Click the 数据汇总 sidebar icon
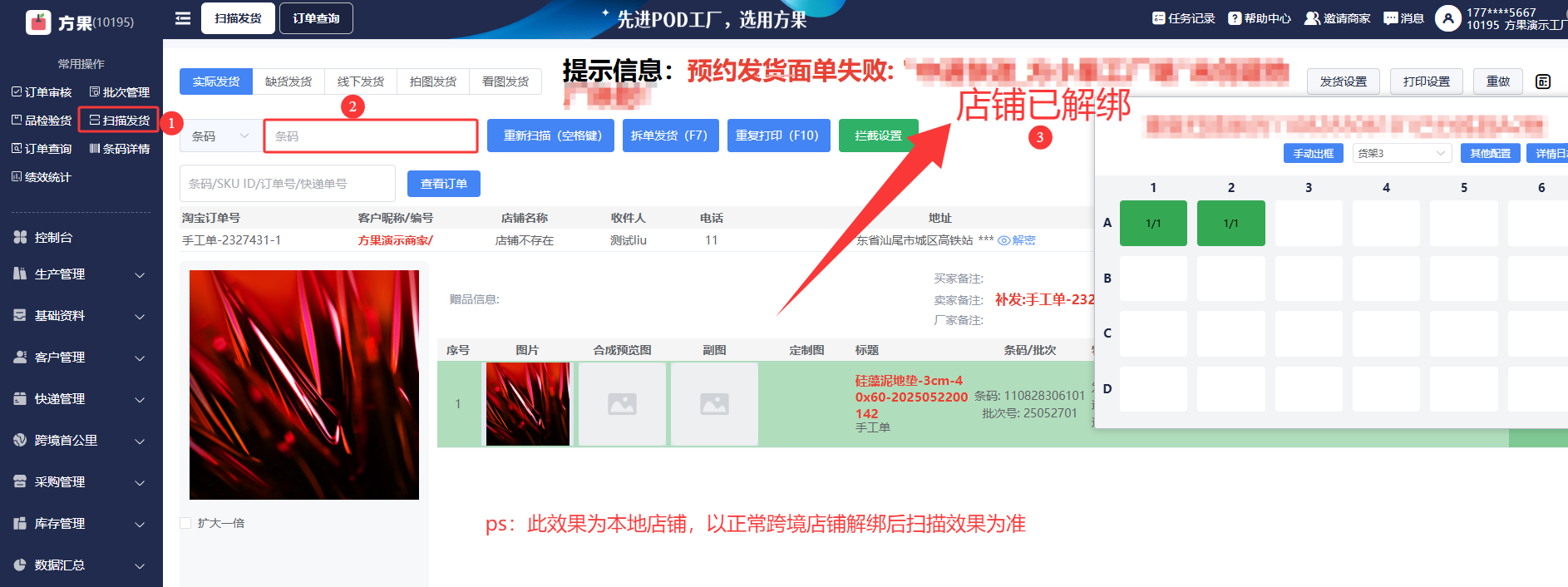Viewport: 1568px width, 587px height. click(x=20, y=565)
